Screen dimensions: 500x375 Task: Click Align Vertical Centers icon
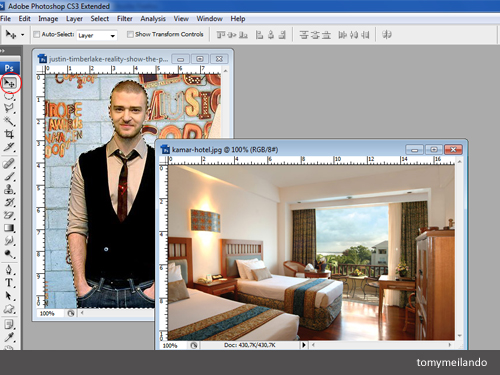point(232,34)
